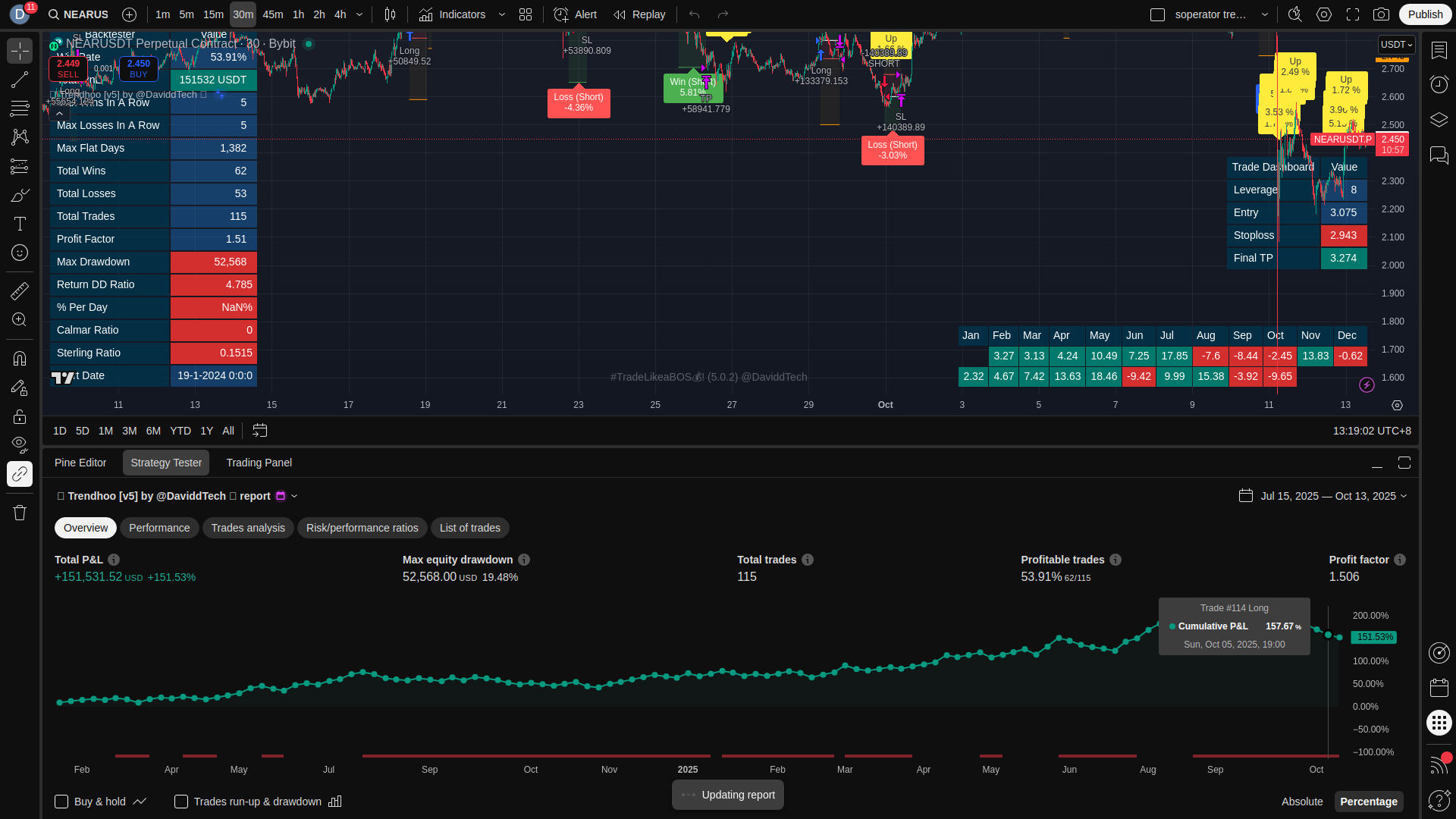Open the layout grid selector icon
The height and width of the screenshot is (819, 1456).
coord(526,14)
